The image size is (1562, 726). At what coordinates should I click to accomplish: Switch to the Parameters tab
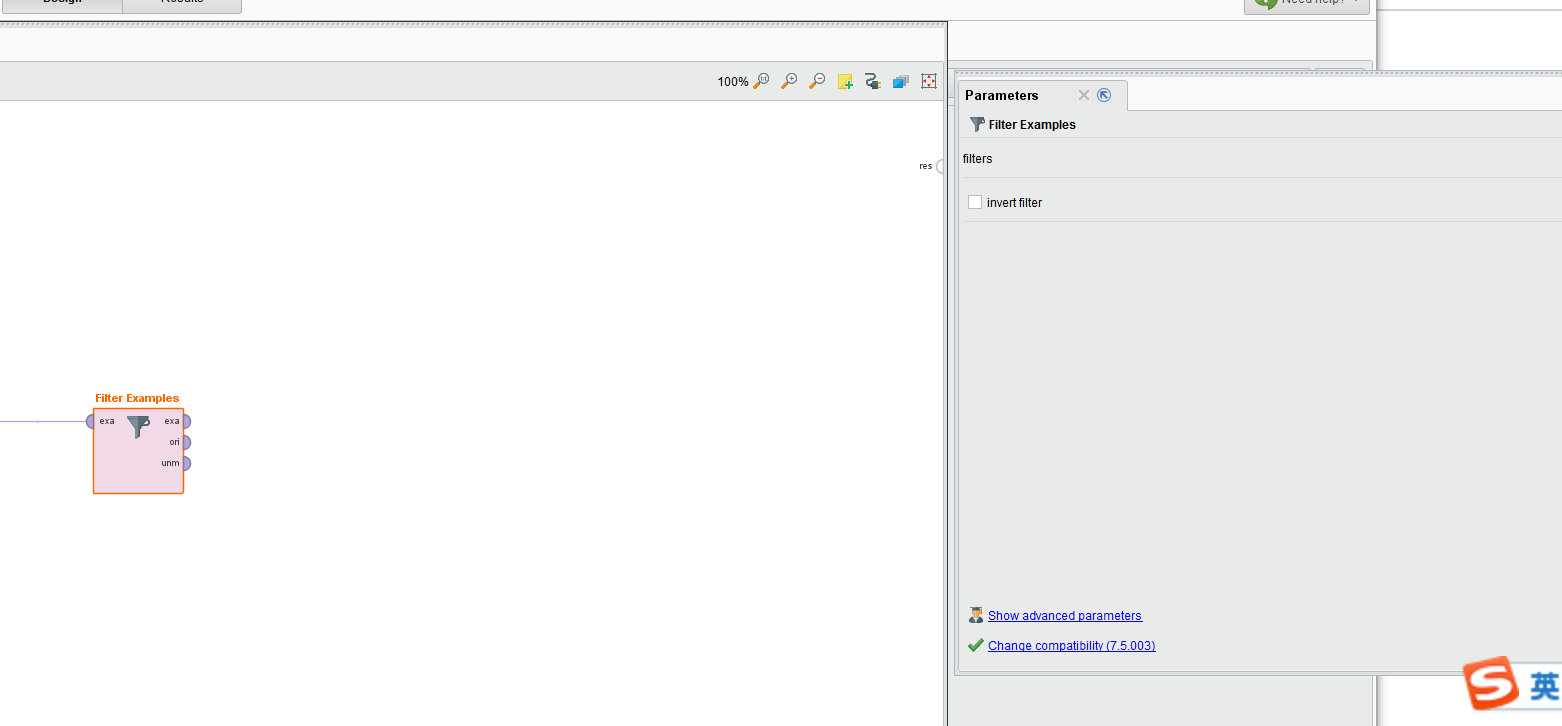point(1002,95)
